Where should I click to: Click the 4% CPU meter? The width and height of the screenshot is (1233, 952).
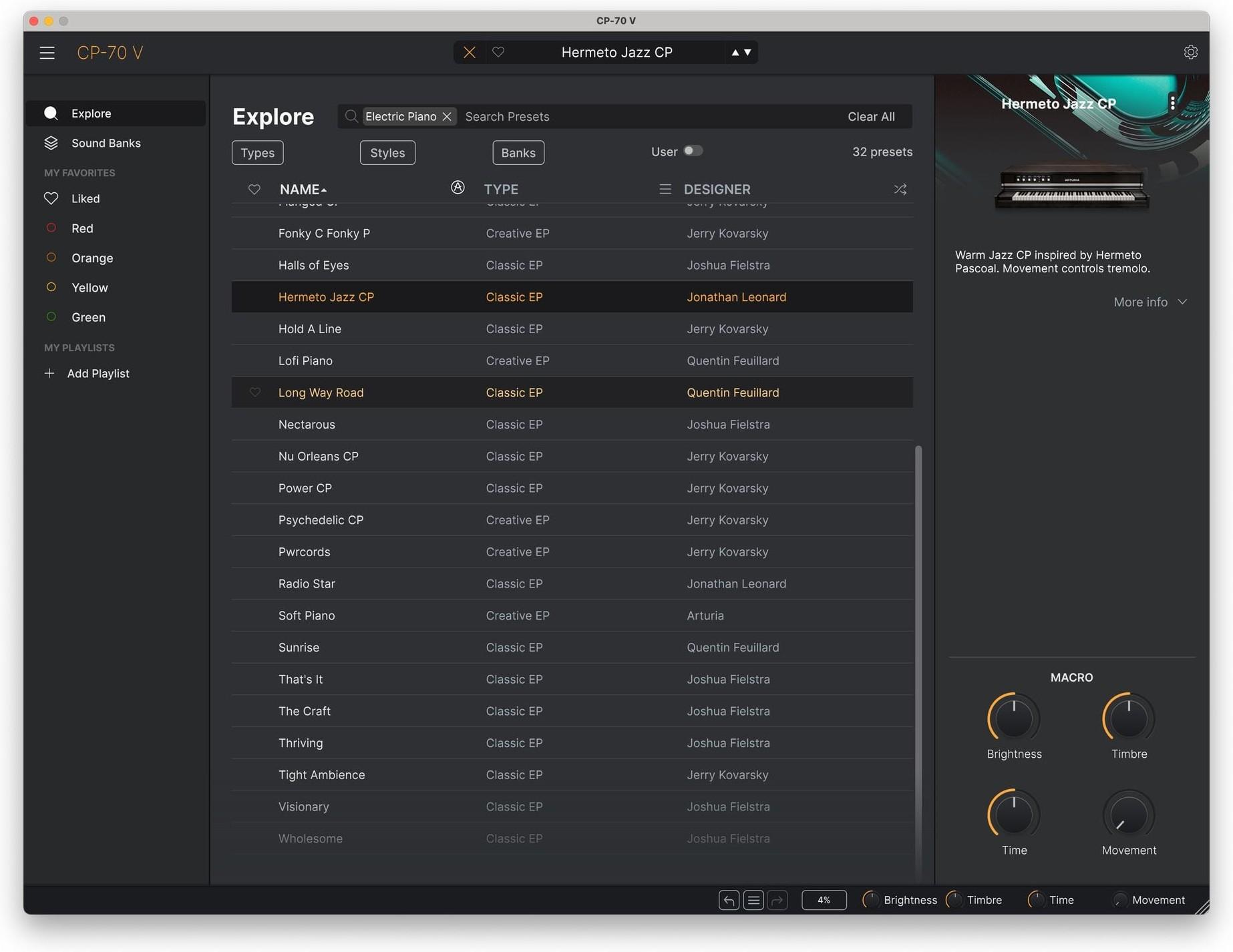[824, 900]
